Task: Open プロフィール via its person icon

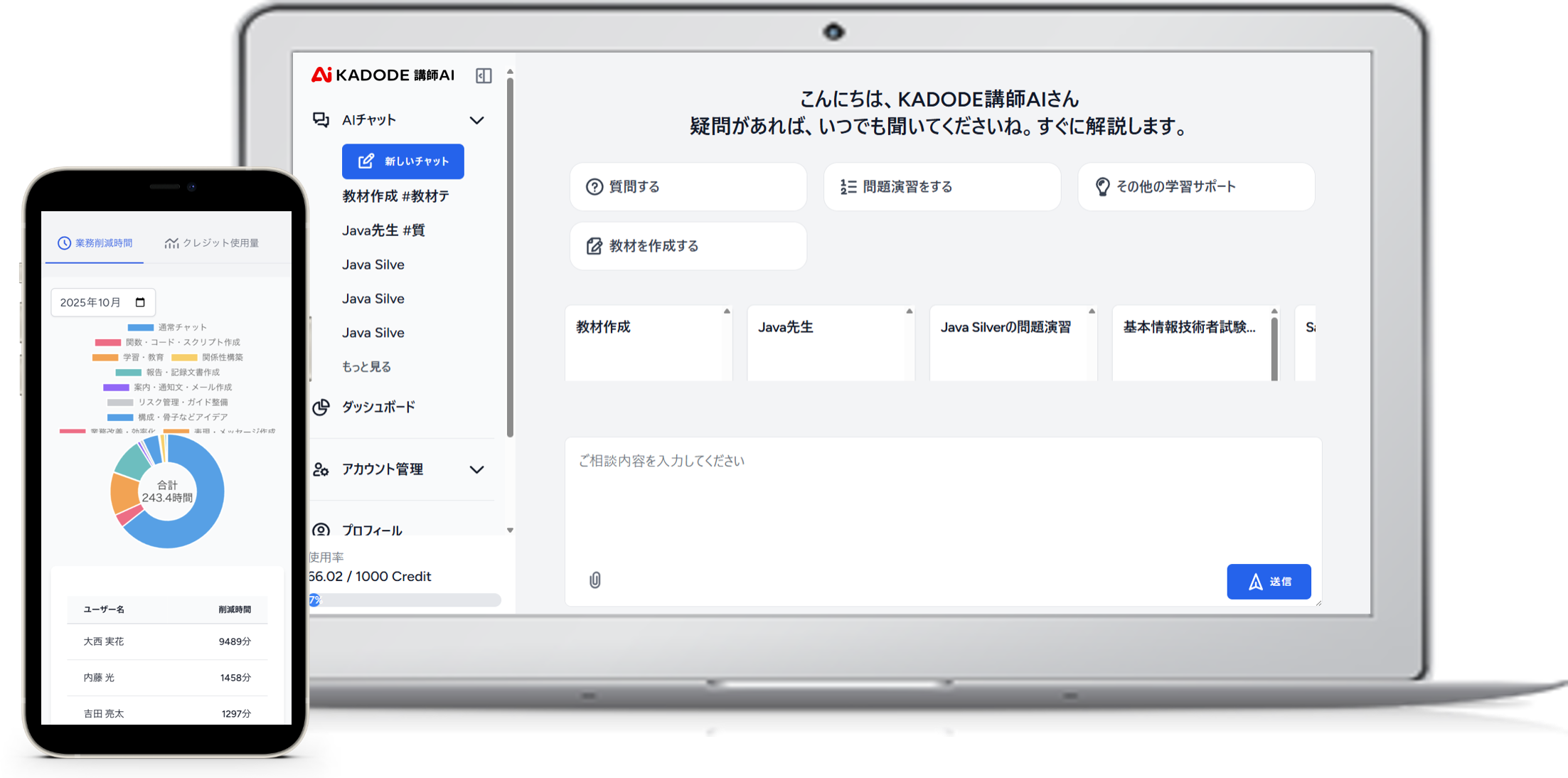Action: point(321,531)
